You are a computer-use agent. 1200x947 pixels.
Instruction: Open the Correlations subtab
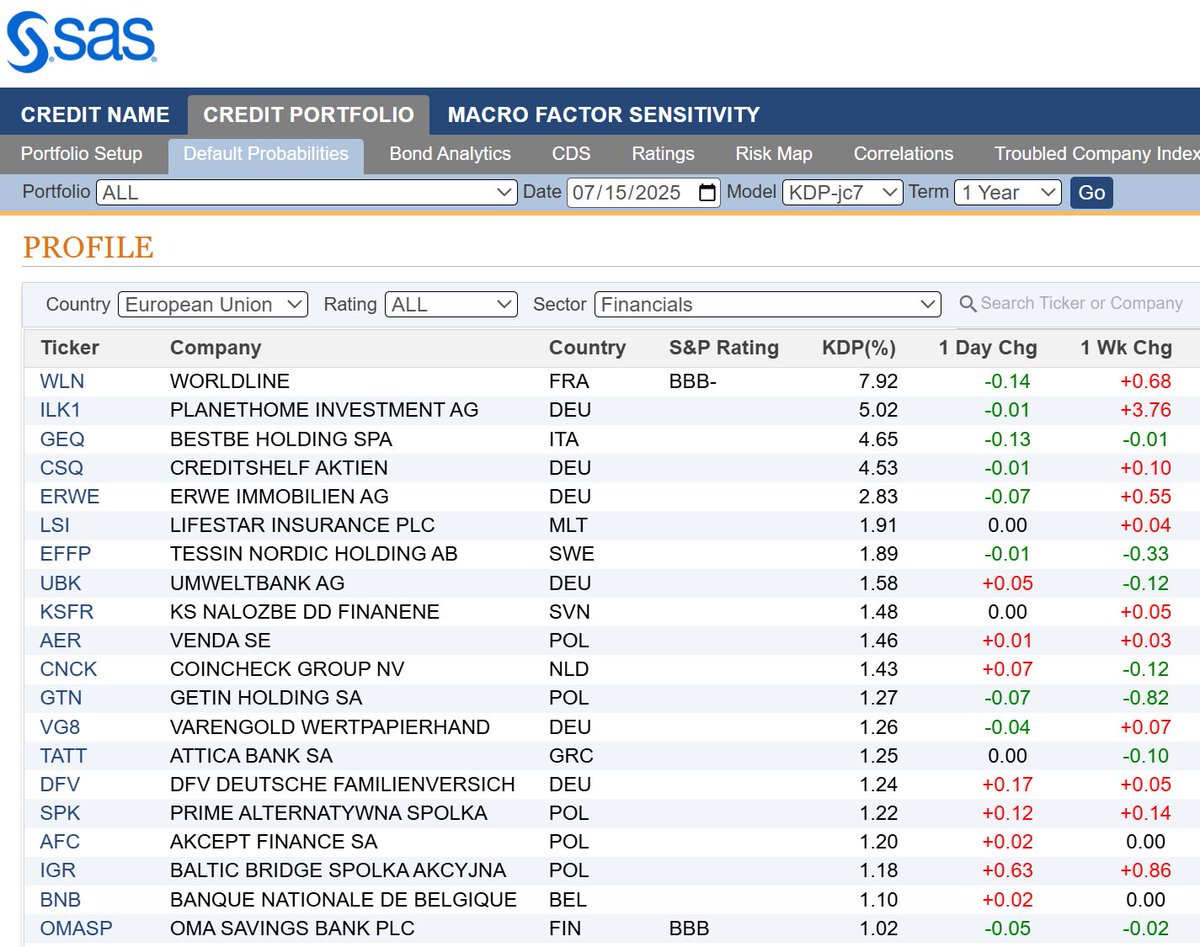point(903,154)
